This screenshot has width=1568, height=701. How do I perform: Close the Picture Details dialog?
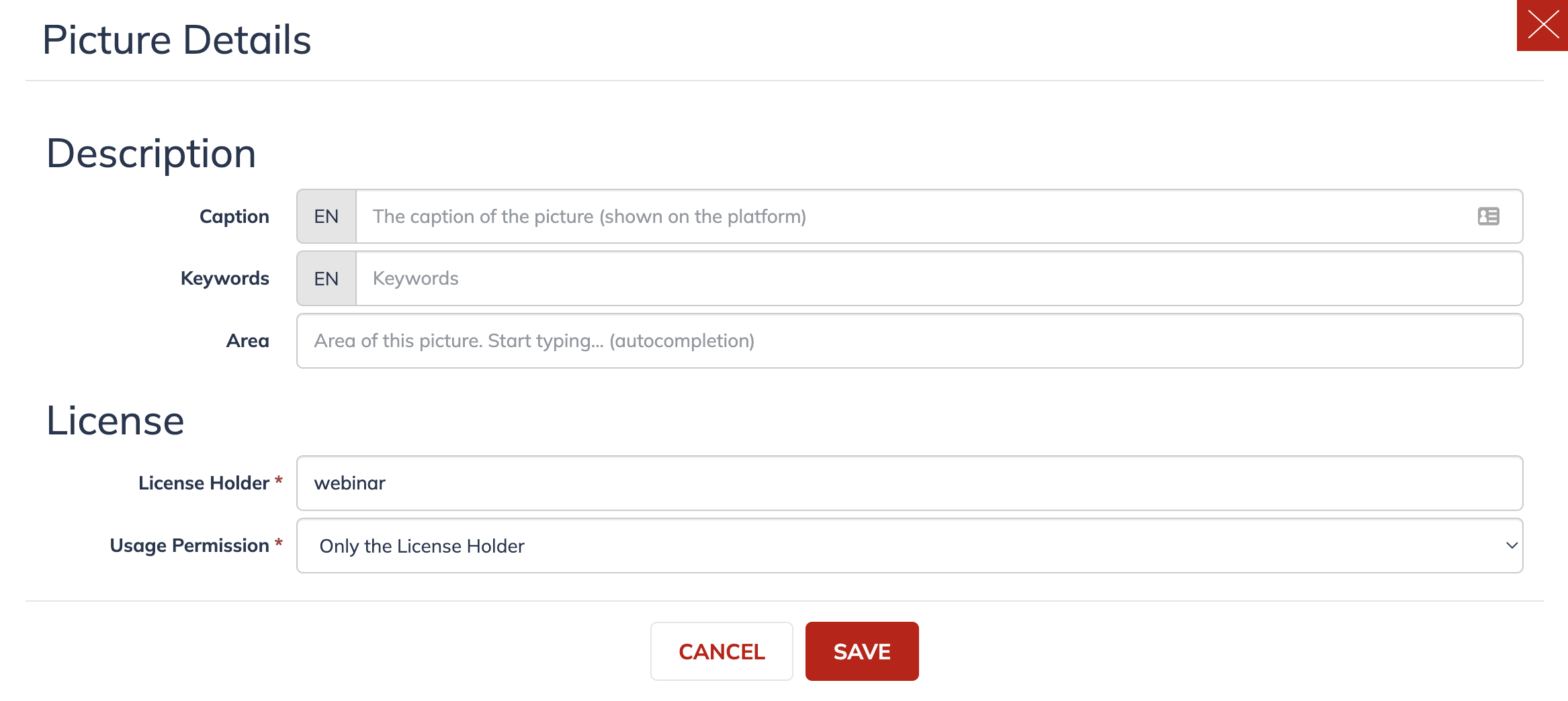pyautogui.click(x=1542, y=26)
